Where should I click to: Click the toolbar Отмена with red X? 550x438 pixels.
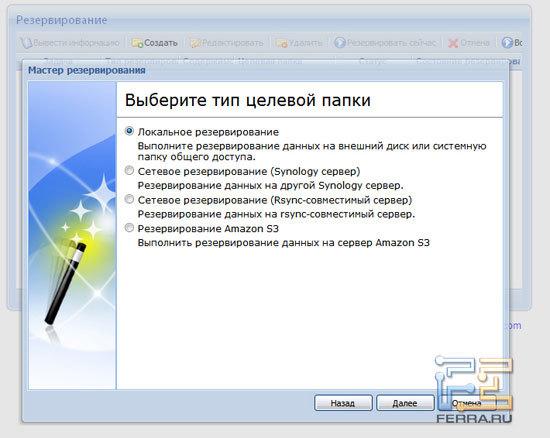pyautogui.click(x=469, y=43)
